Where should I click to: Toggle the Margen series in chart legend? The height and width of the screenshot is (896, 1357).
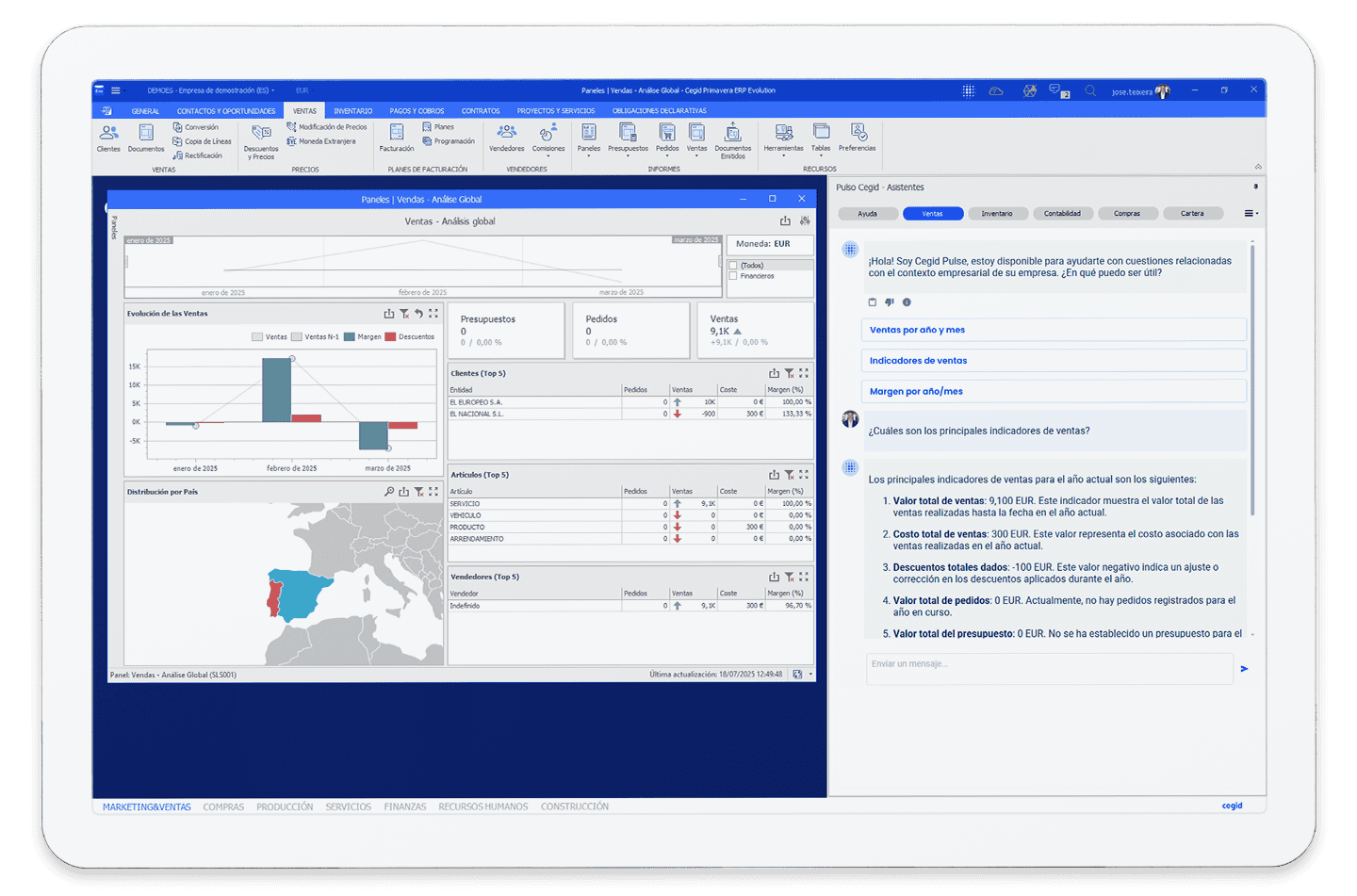[363, 336]
